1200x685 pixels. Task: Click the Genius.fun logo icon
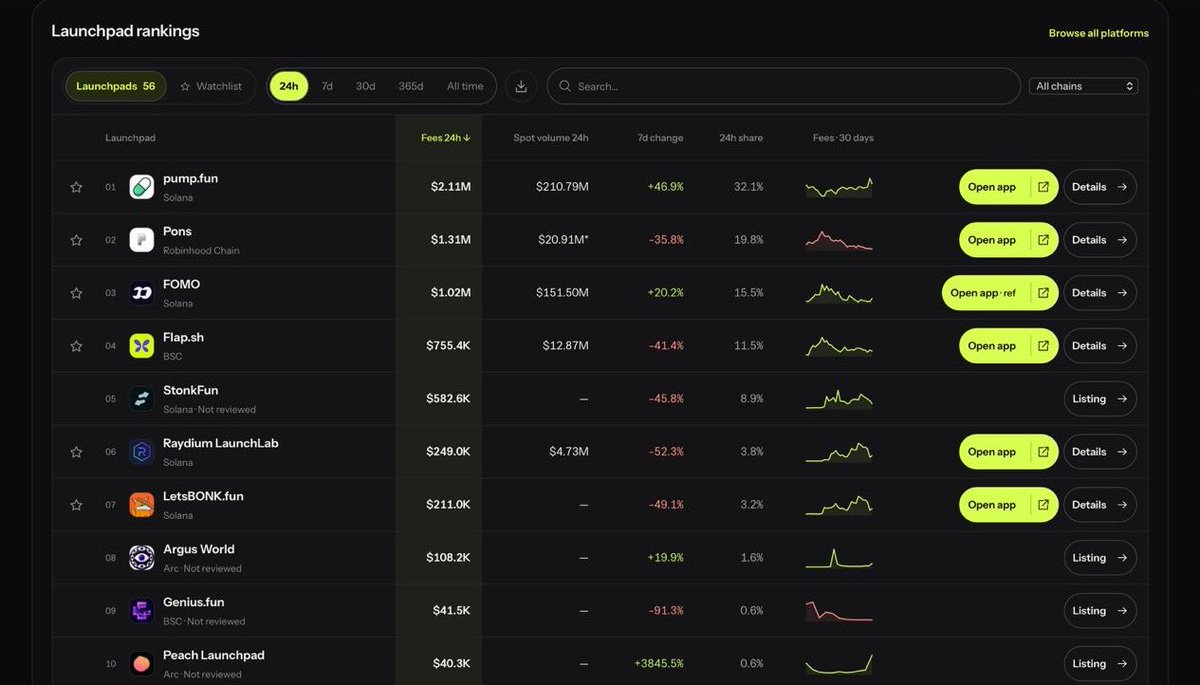(x=141, y=611)
